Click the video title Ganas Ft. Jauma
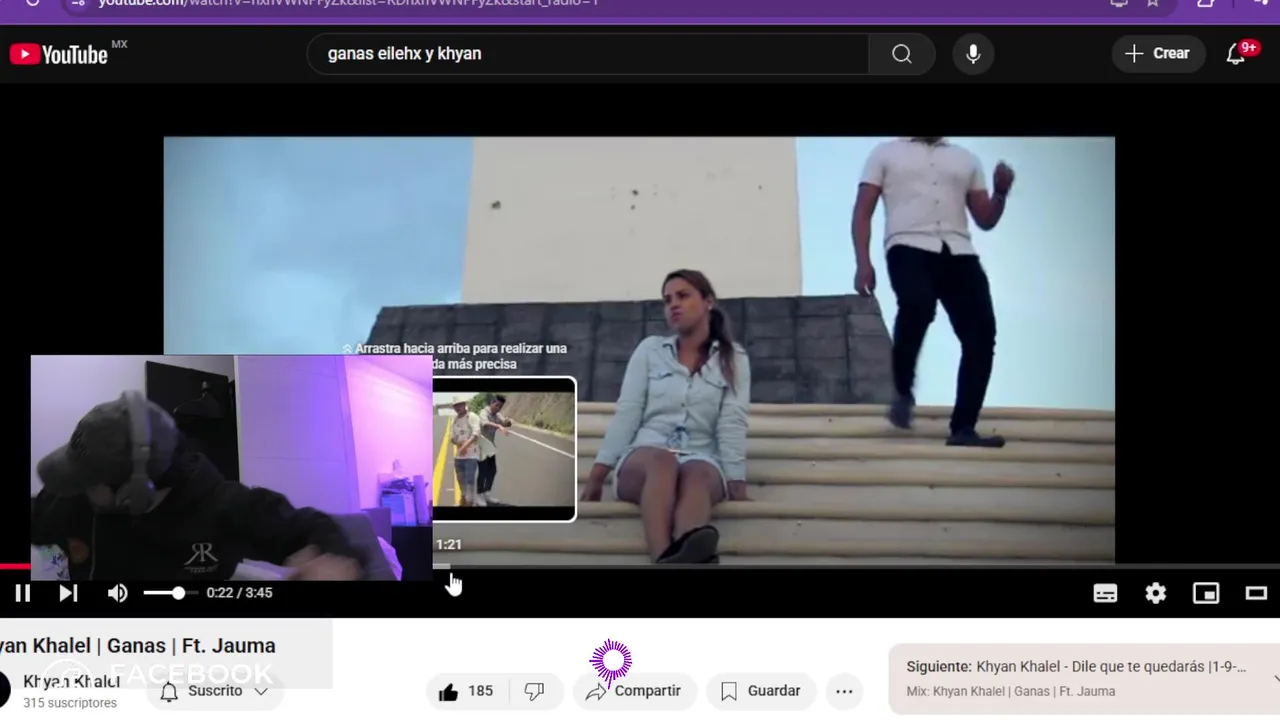Image resolution: width=1280 pixels, height=720 pixels. pyautogui.click(x=138, y=646)
